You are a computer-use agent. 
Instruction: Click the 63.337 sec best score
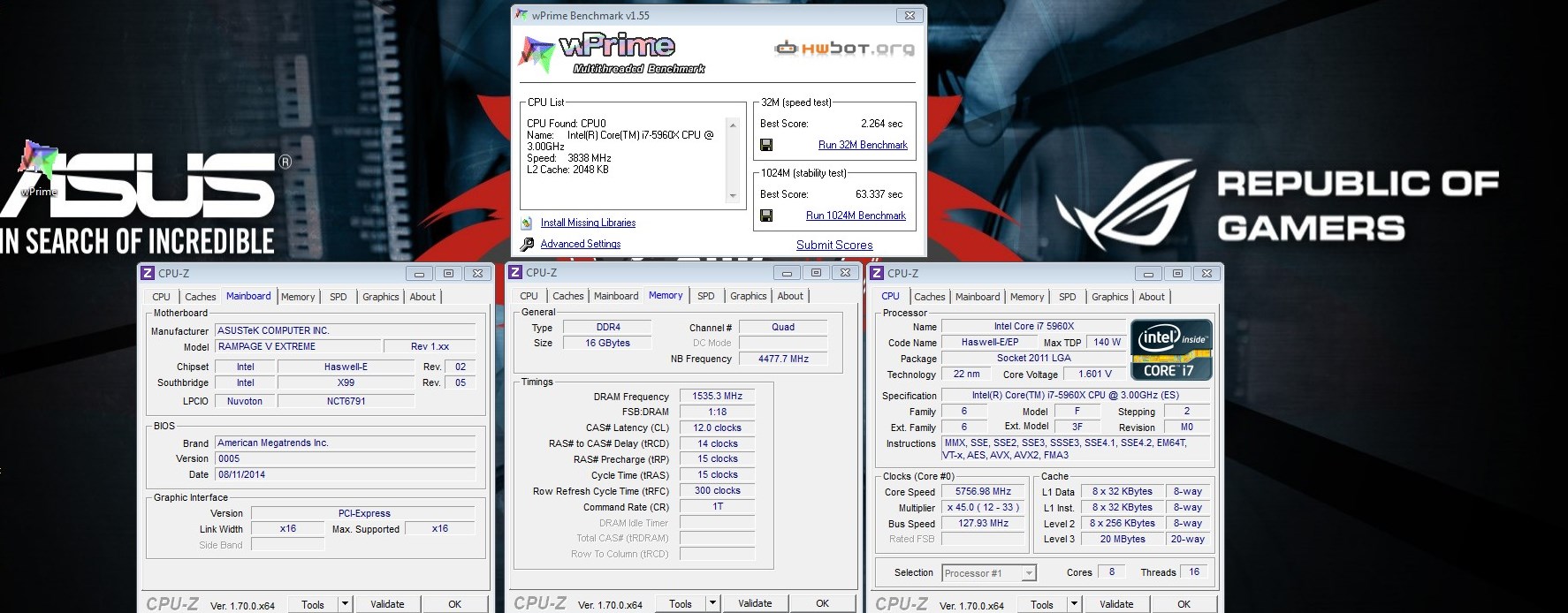(879, 194)
